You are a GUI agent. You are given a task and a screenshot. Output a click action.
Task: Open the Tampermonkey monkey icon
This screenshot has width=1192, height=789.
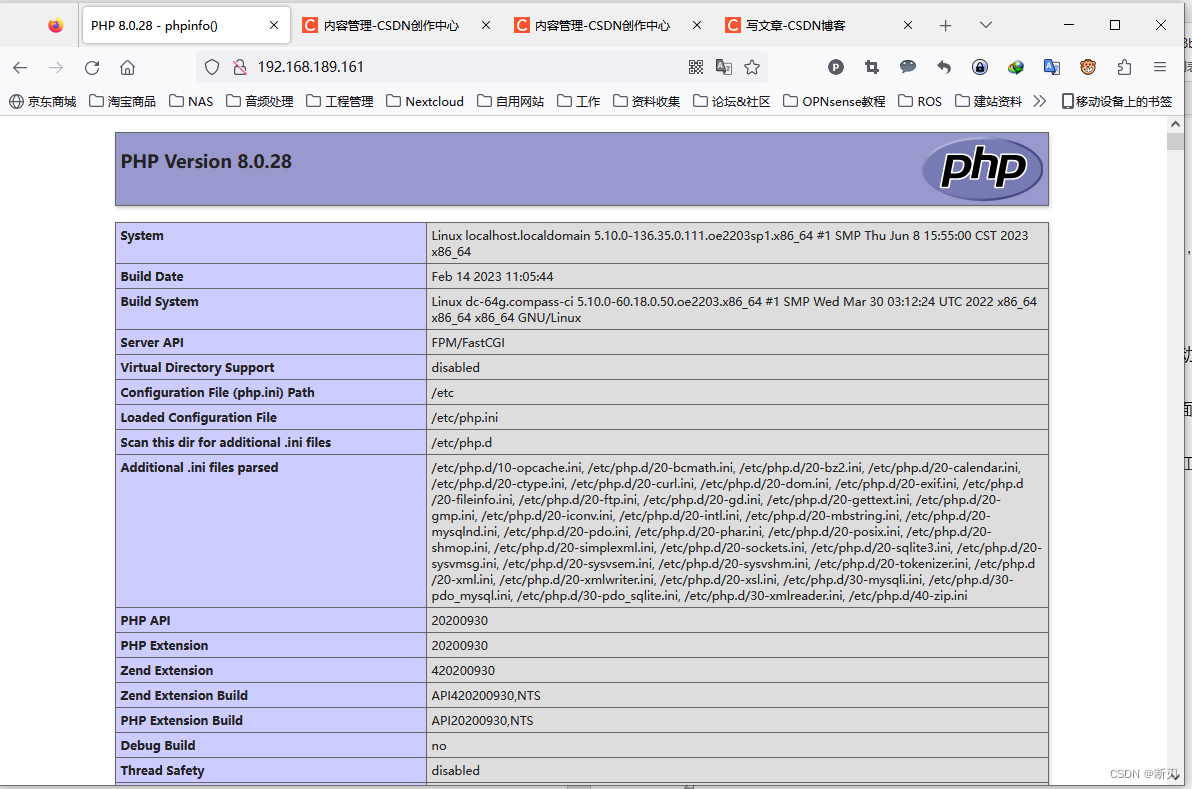pos(1089,67)
